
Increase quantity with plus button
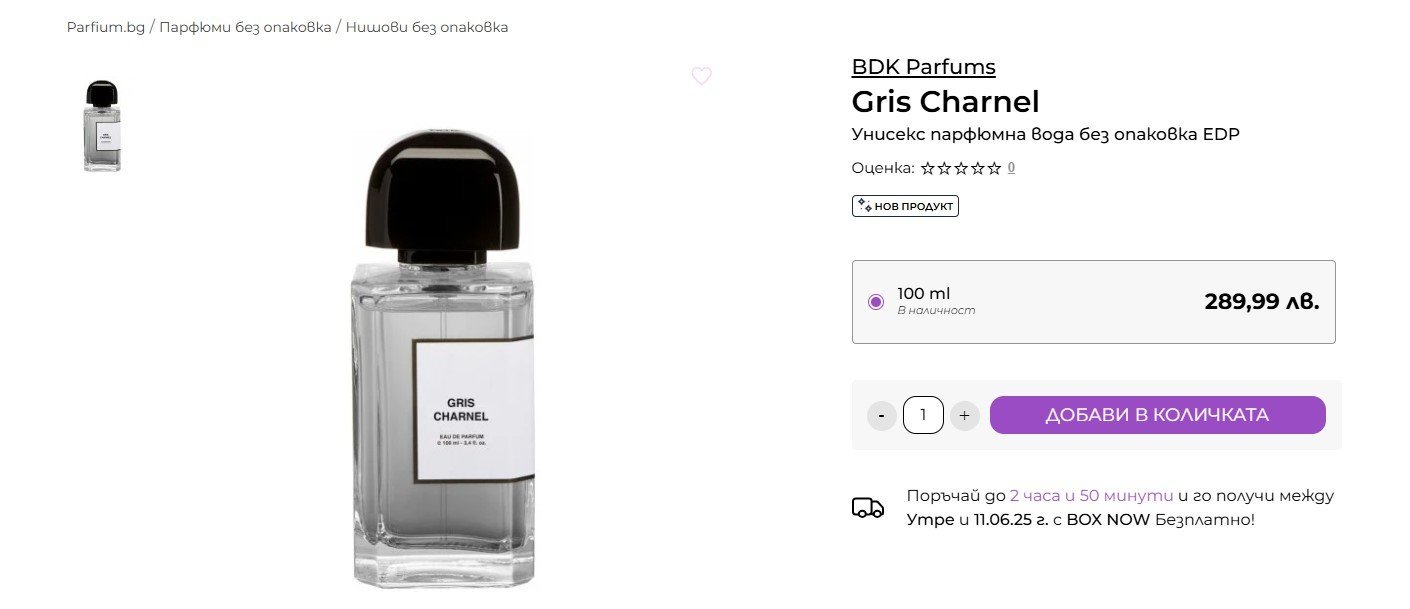tap(964, 415)
